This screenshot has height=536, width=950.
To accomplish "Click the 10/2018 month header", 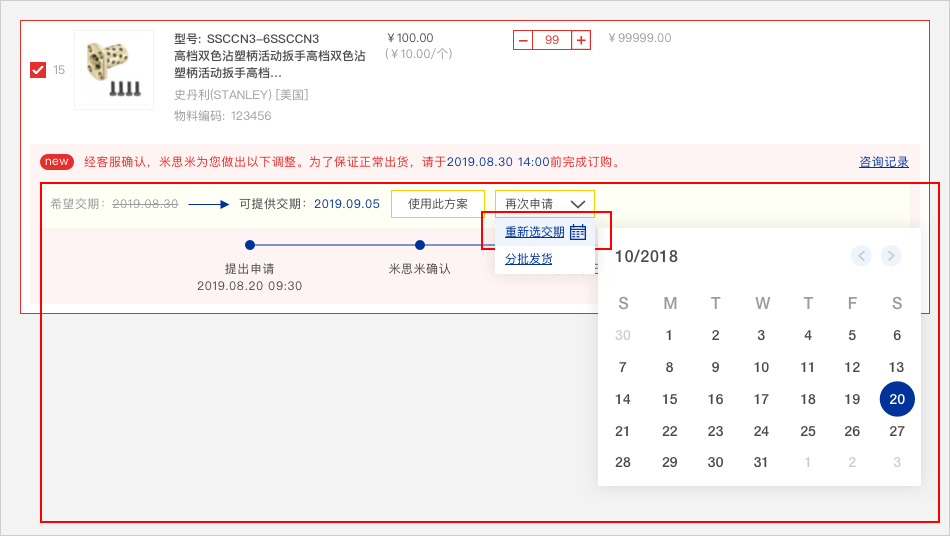I will click(x=646, y=257).
